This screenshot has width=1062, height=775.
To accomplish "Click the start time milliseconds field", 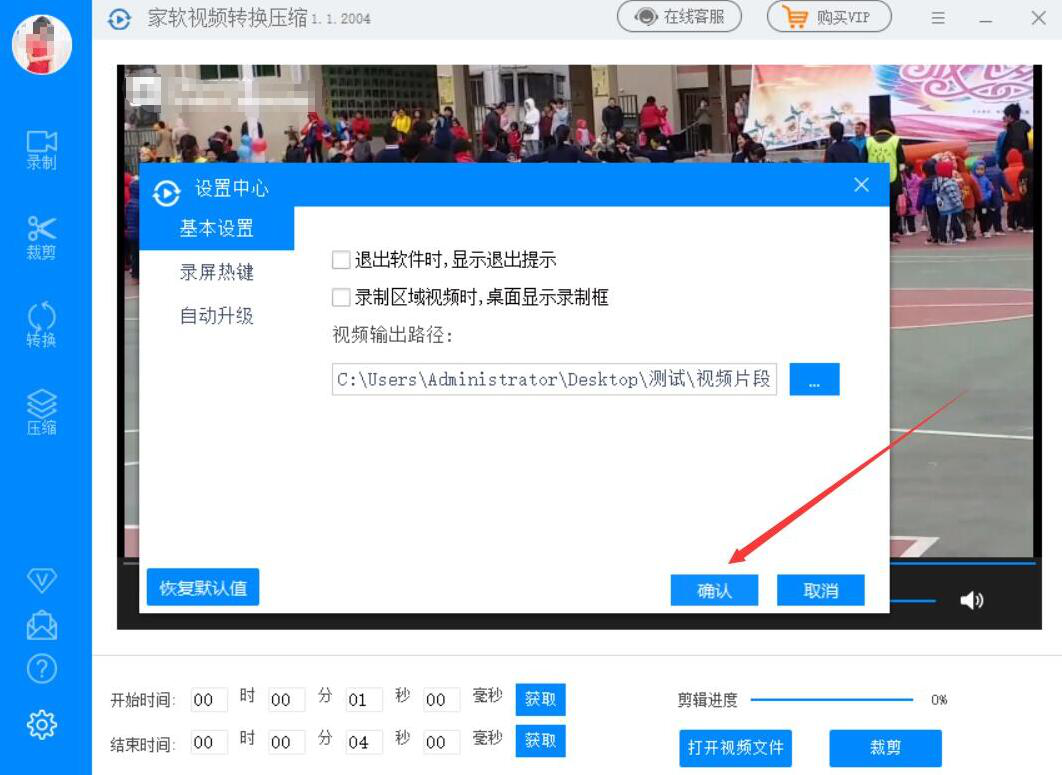I will pos(441,699).
